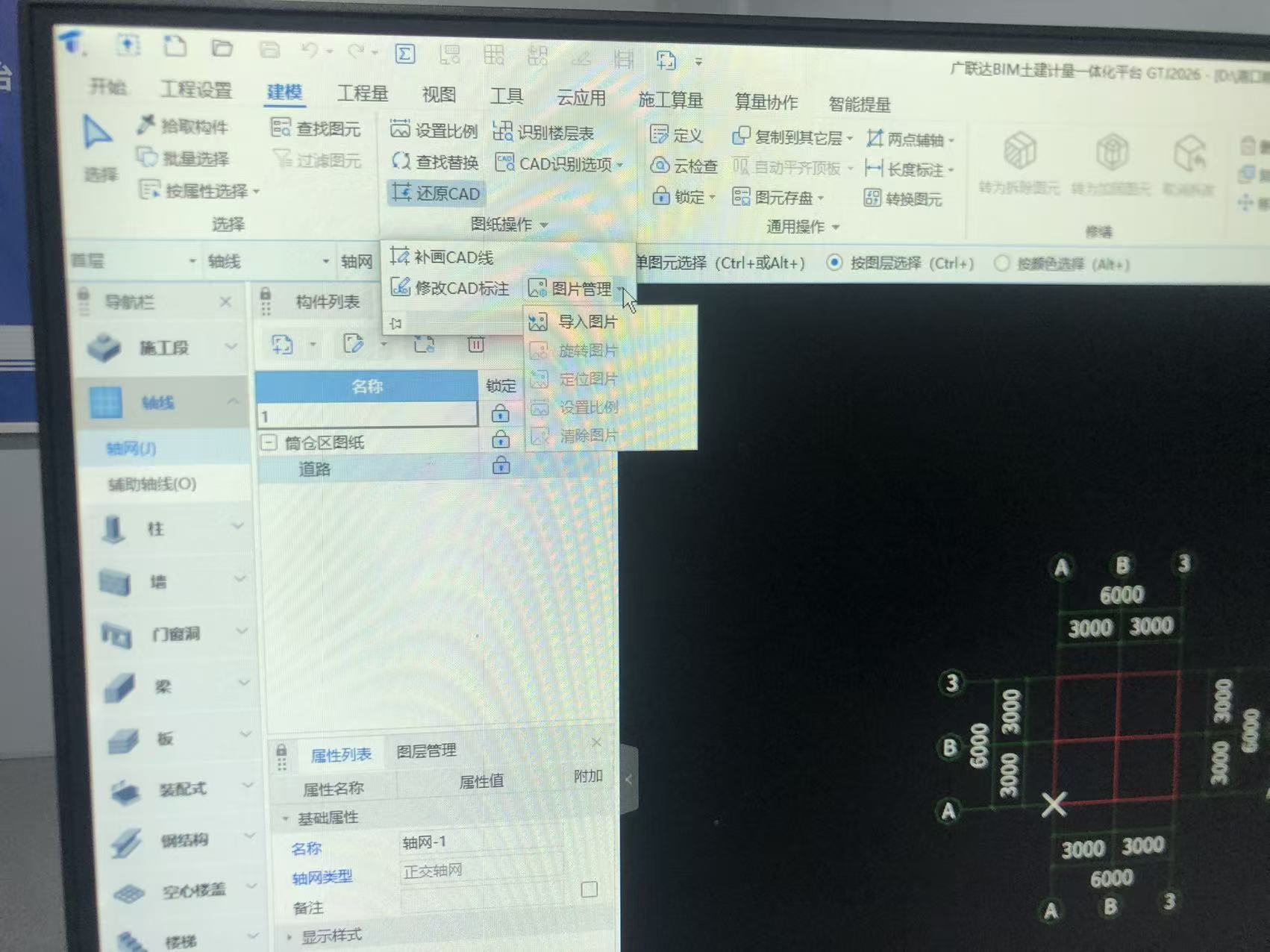The height and width of the screenshot is (952, 1270).
Task: Click the new component icon in 构件列表
Action: click(x=281, y=344)
